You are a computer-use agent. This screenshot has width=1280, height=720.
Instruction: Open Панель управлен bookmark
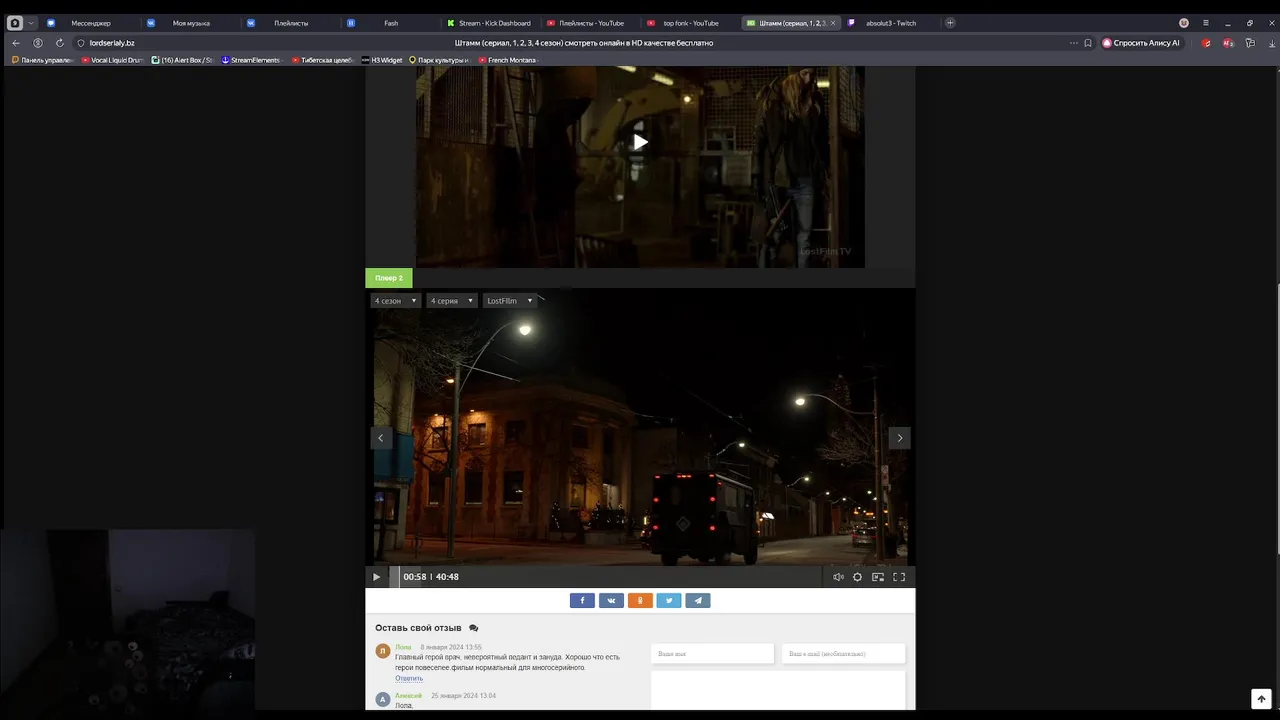pyautogui.click(x=44, y=60)
